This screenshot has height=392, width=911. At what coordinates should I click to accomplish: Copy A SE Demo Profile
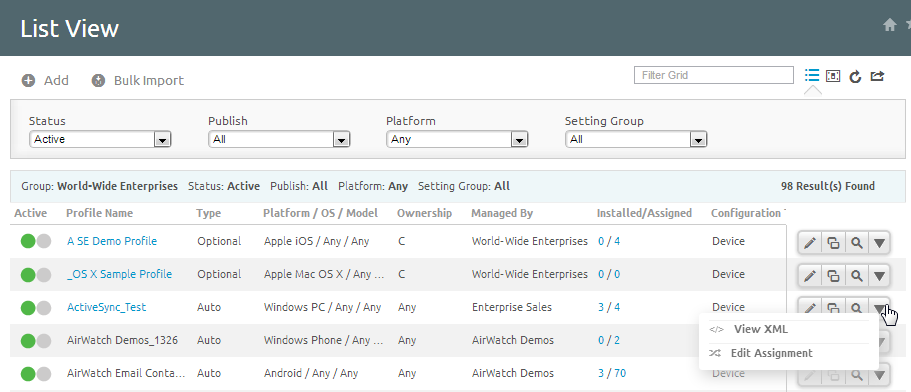tap(833, 243)
